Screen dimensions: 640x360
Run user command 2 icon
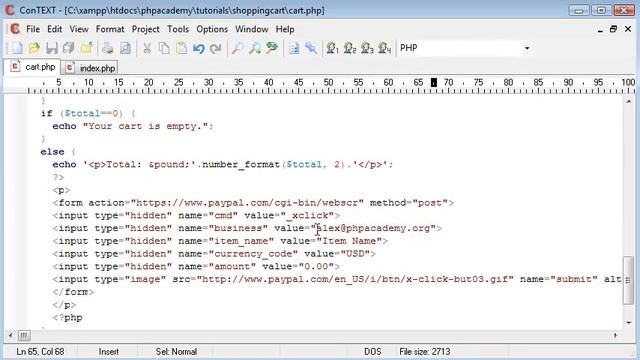pyautogui.click(x=350, y=48)
